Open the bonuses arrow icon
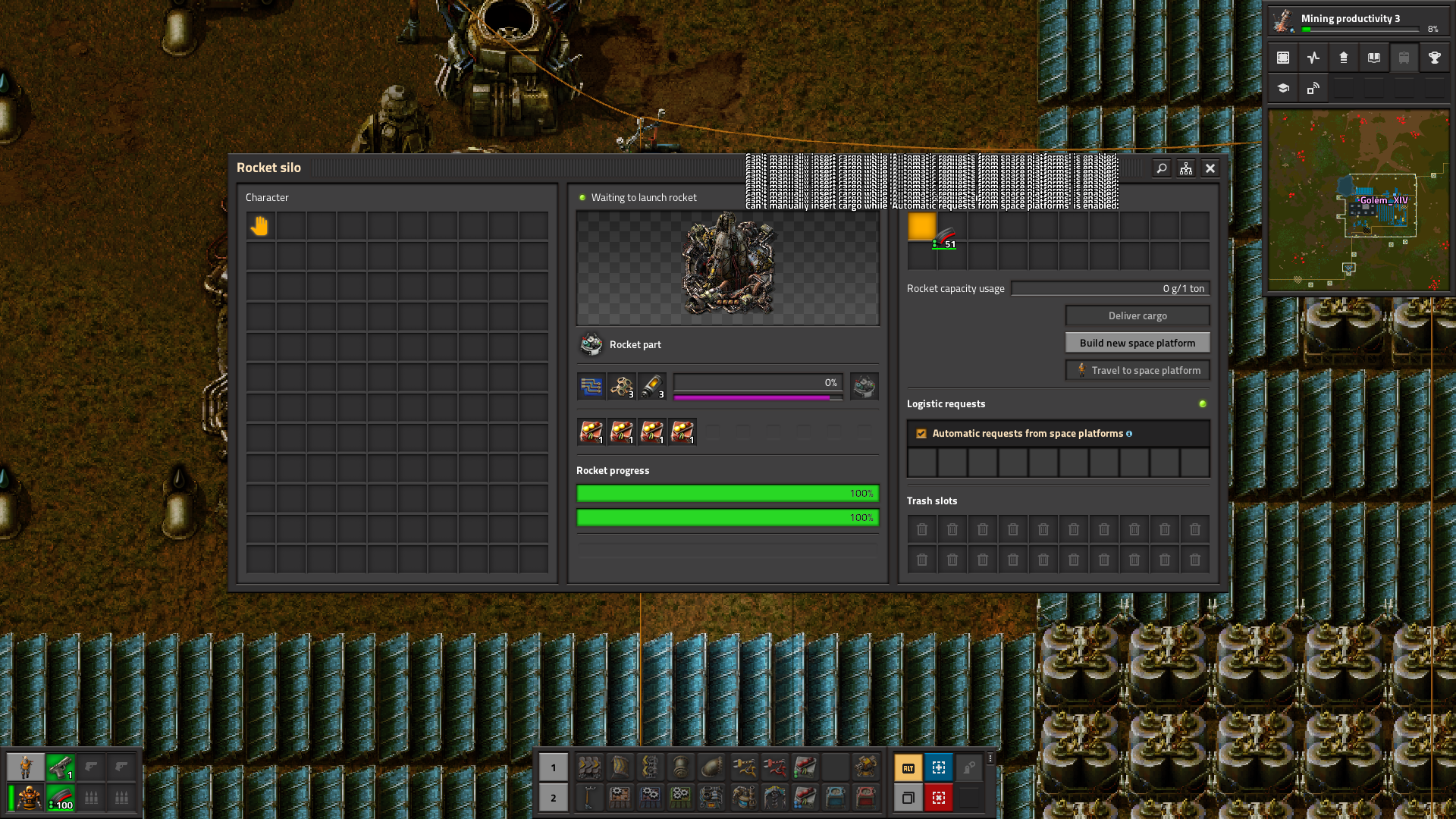The image size is (1456, 819). [1344, 58]
